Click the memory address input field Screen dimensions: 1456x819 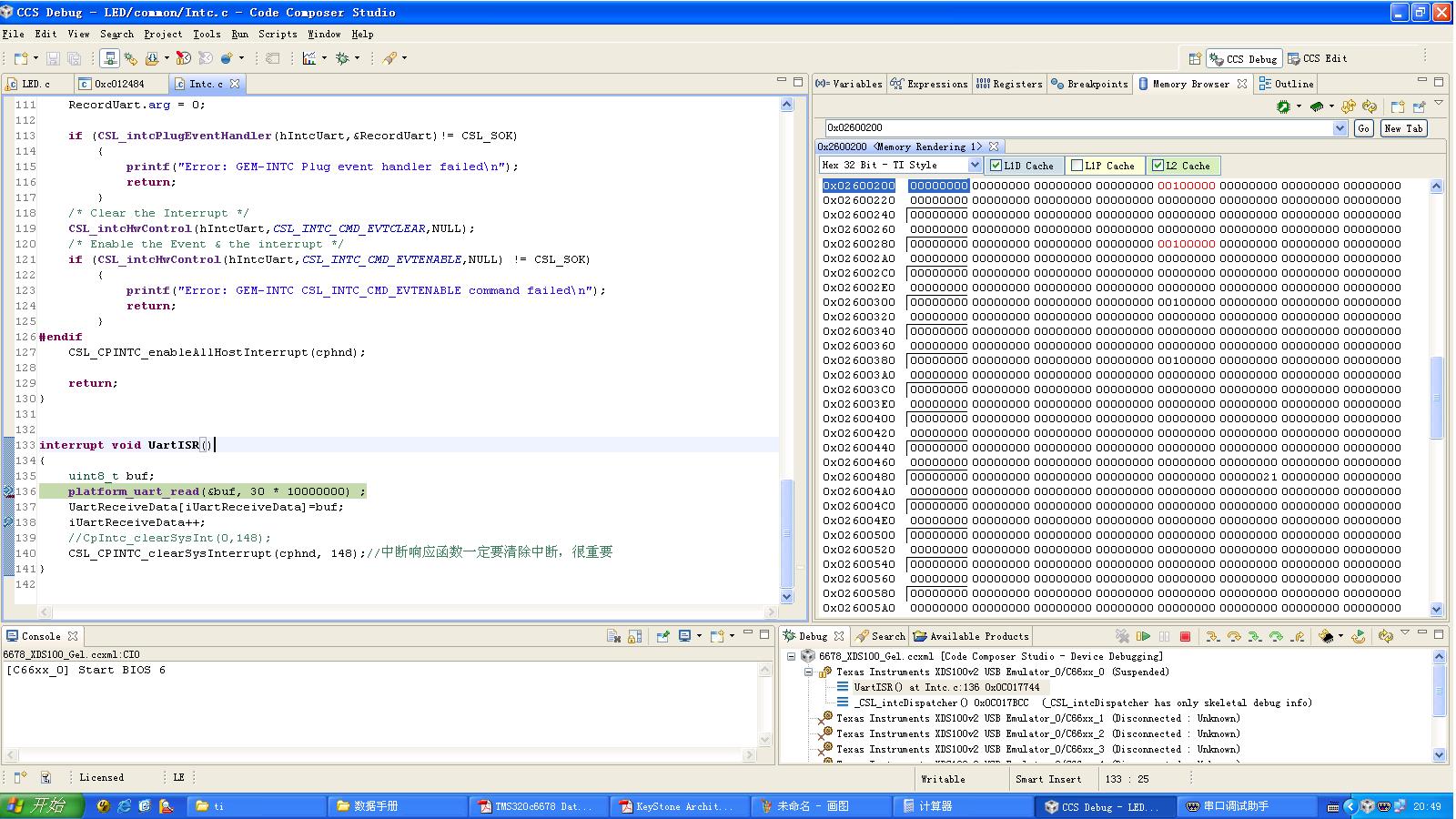click(x=1078, y=128)
